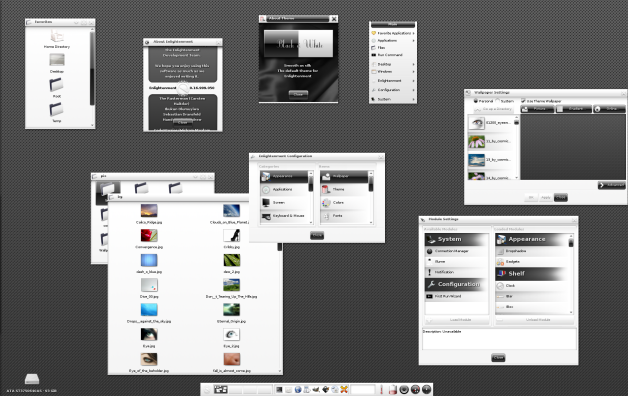This screenshot has height=396, width=628.
Task: Expand the Favorite Applications submenu
Action: pos(392,33)
